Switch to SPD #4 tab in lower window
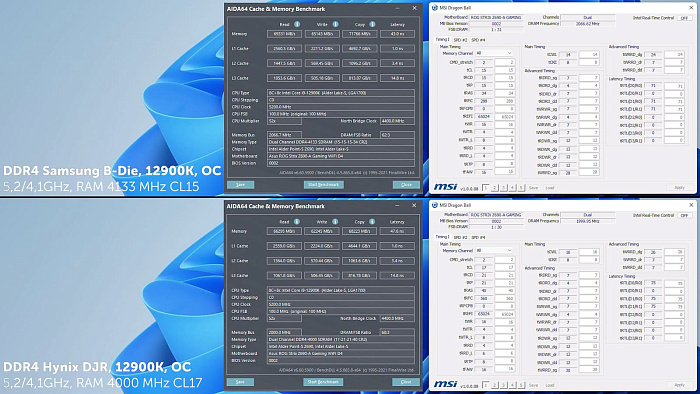This screenshot has width=700, height=394. (478, 237)
